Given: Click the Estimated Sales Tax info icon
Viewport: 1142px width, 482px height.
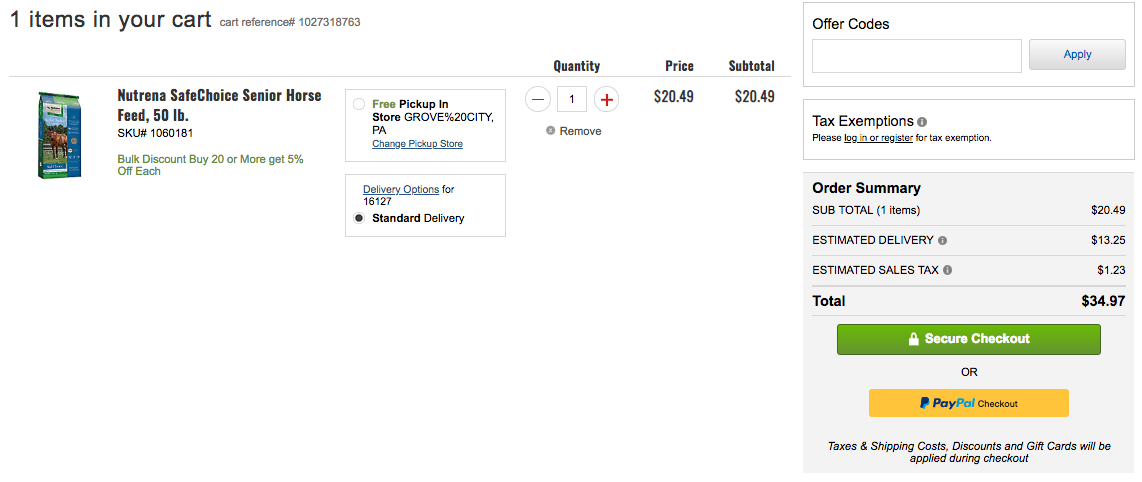Looking at the screenshot, I should (x=947, y=270).
